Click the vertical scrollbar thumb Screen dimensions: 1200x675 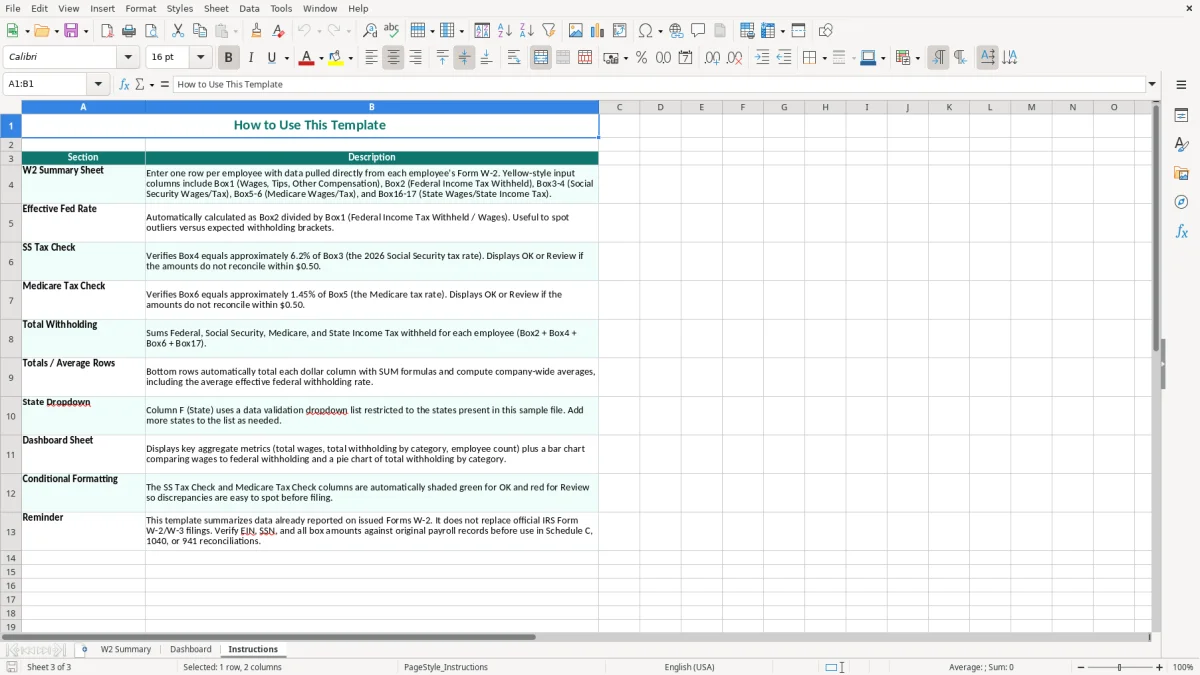(x=1156, y=228)
